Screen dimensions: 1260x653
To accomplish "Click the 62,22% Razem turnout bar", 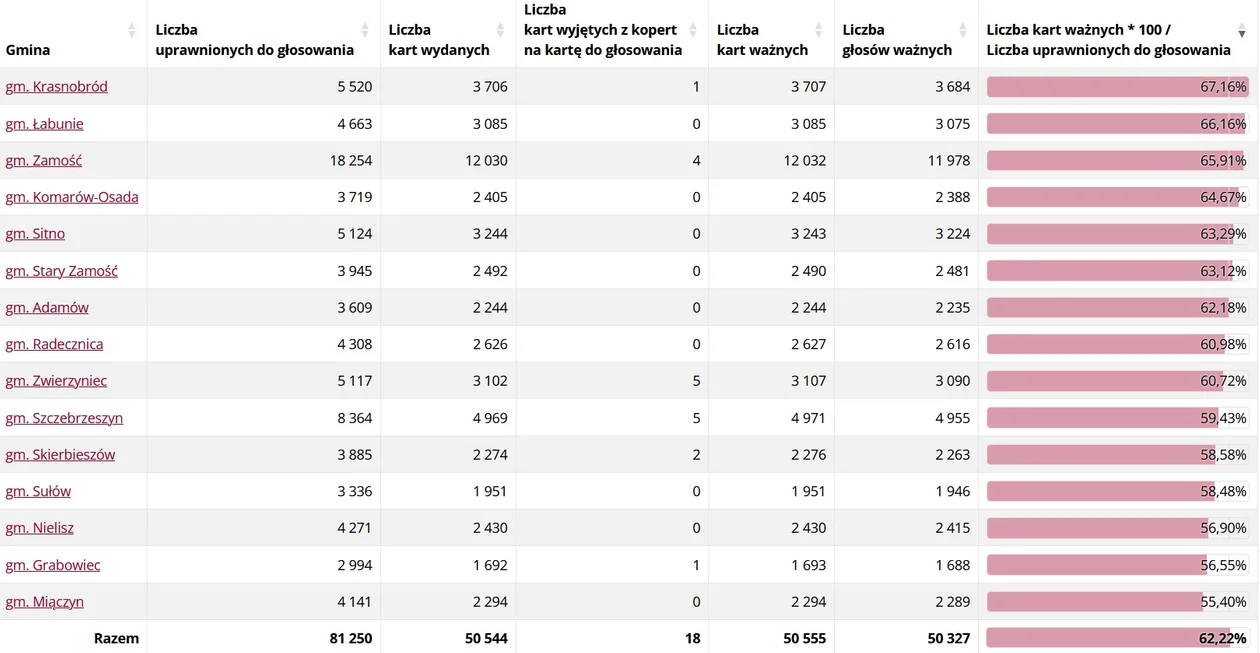I will pos(1117,638).
